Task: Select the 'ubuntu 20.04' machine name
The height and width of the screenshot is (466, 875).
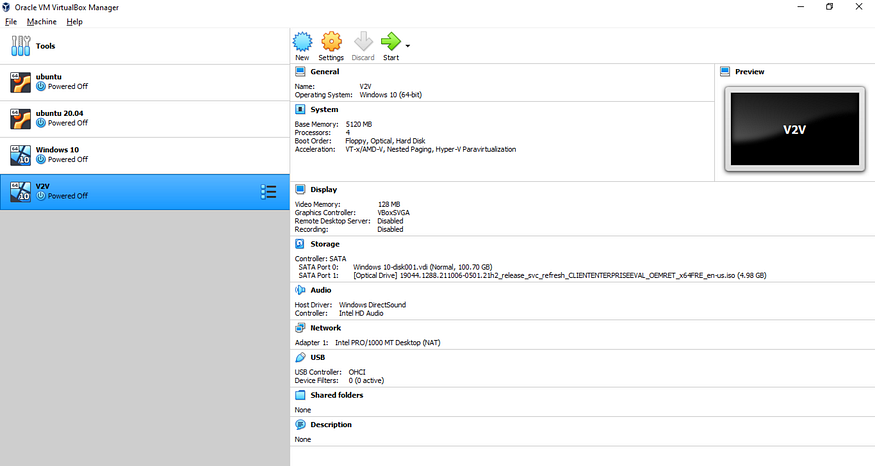Action: (x=59, y=113)
